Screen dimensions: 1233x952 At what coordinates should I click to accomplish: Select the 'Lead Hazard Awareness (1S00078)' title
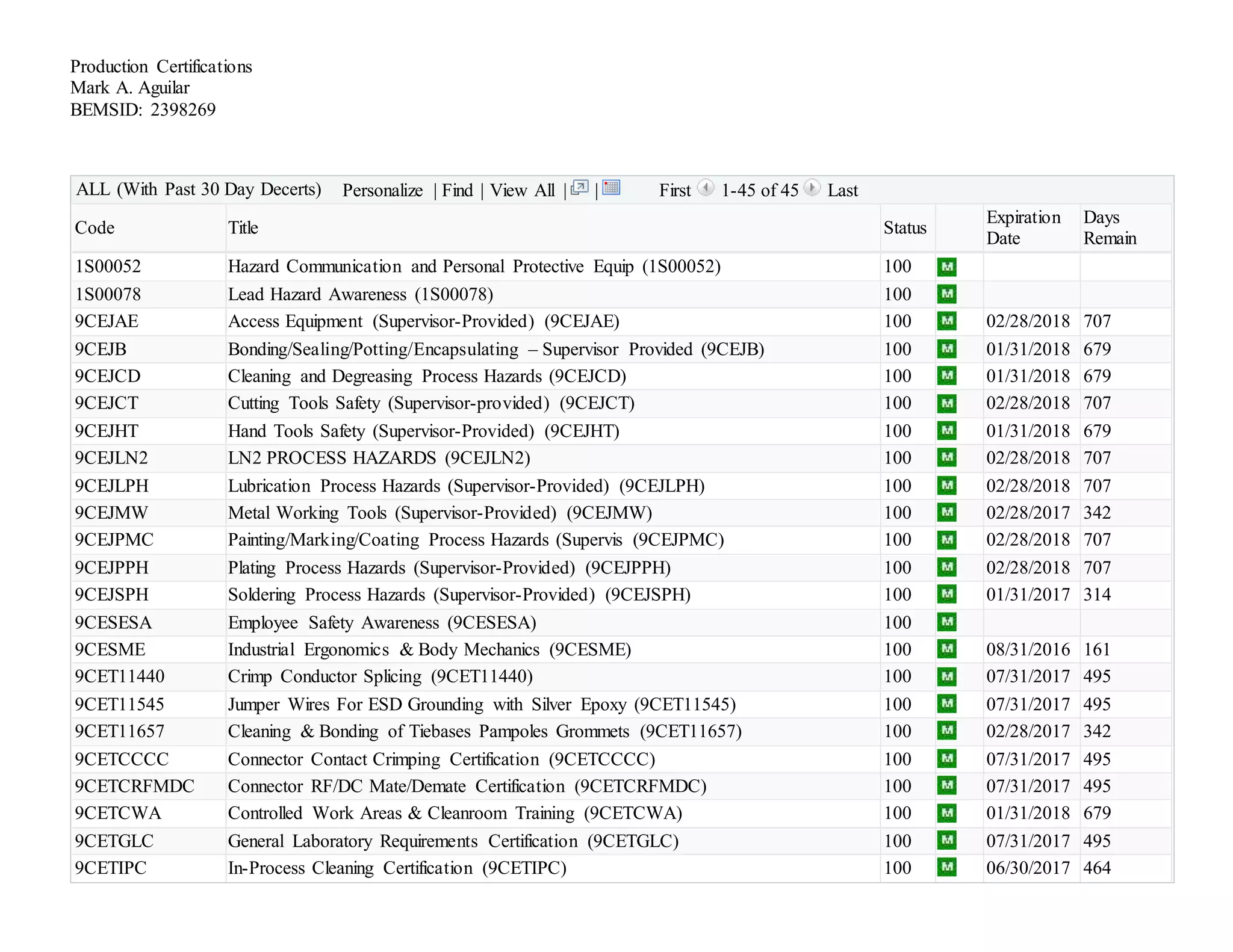pyautogui.click(x=361, y=294)
